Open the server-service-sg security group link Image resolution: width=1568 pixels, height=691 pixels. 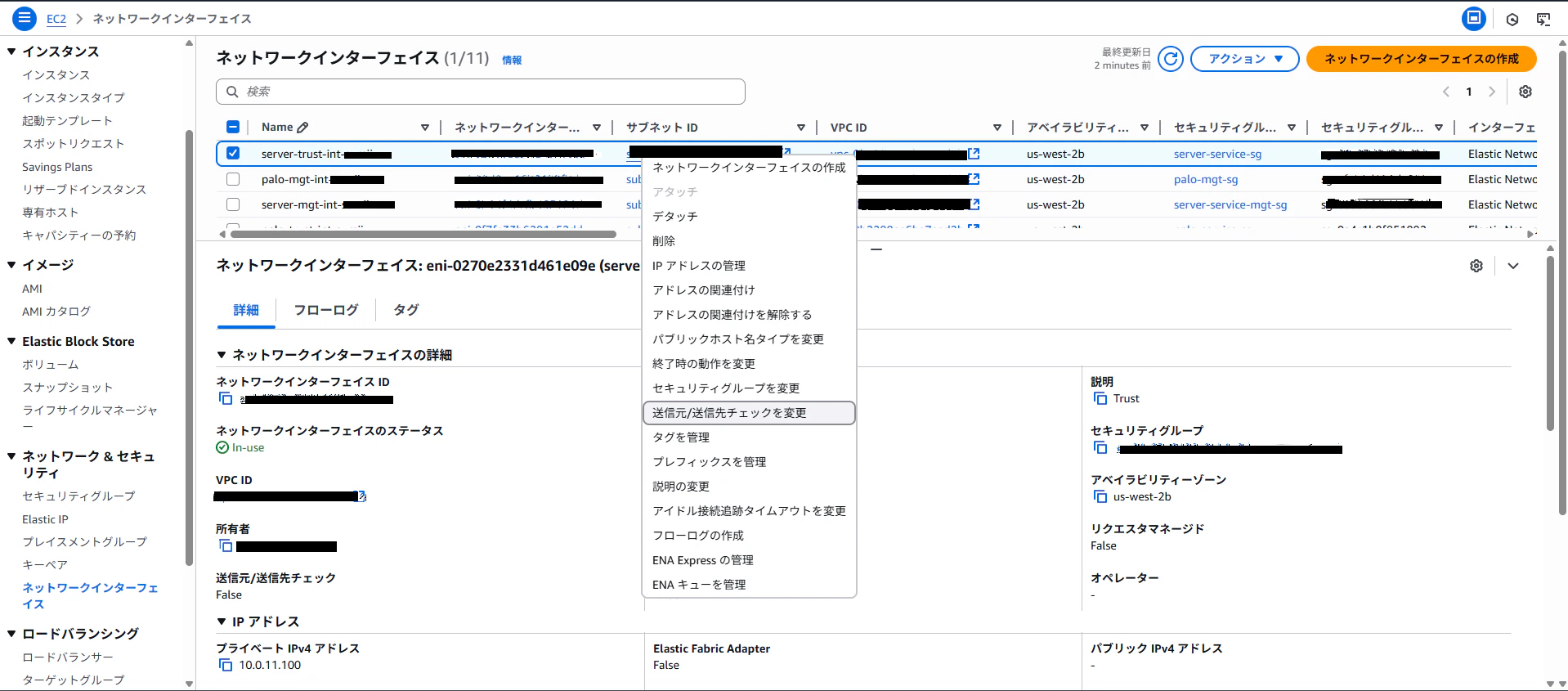1217,154
